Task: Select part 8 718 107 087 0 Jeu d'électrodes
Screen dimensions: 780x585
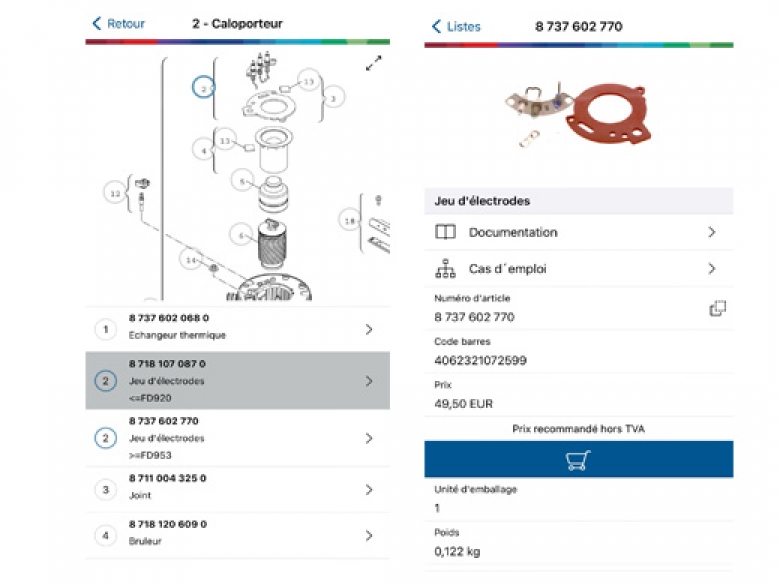Action: tap(237, 381)
